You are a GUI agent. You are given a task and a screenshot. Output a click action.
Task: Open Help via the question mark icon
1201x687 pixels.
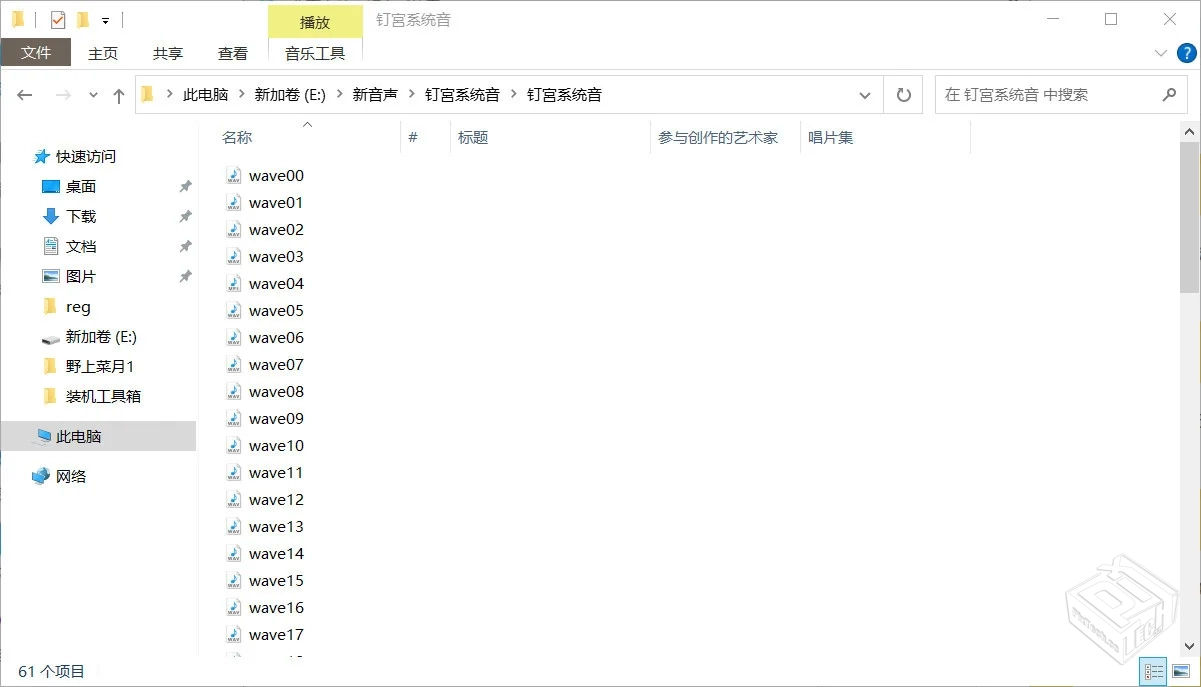1186,53
